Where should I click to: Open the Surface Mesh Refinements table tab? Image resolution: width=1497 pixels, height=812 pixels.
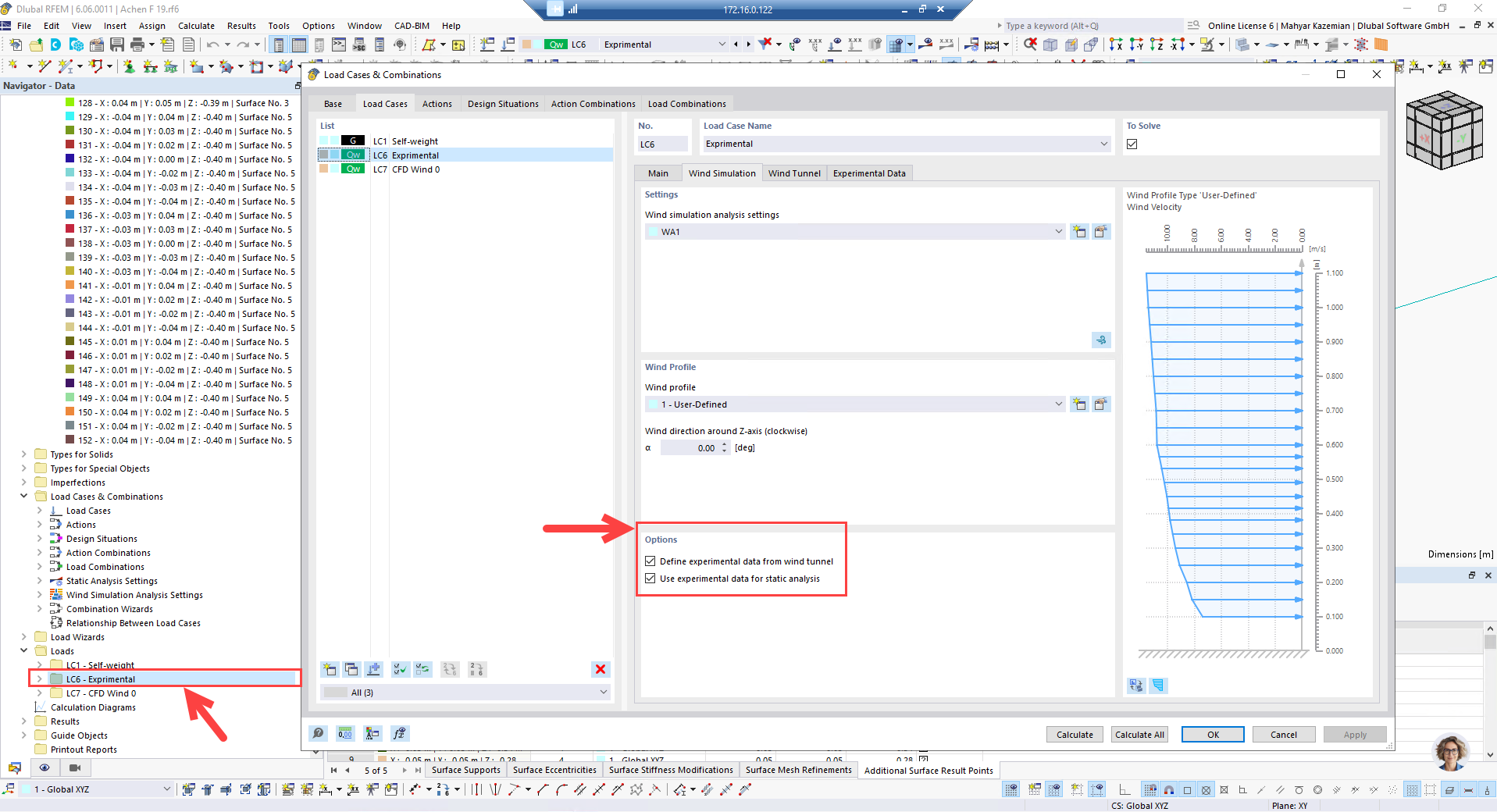pos(798,770)
